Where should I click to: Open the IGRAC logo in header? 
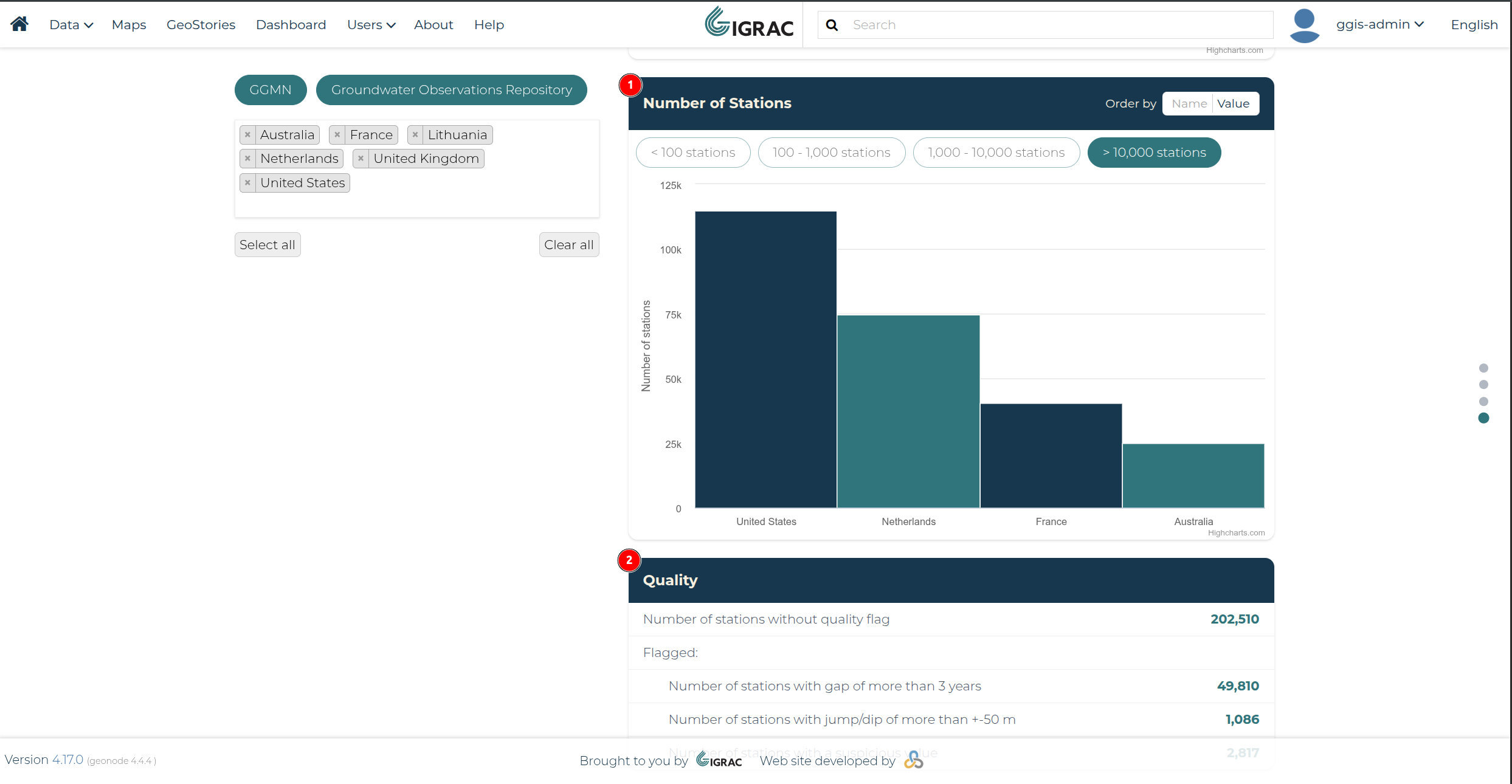tap(749, 23)
